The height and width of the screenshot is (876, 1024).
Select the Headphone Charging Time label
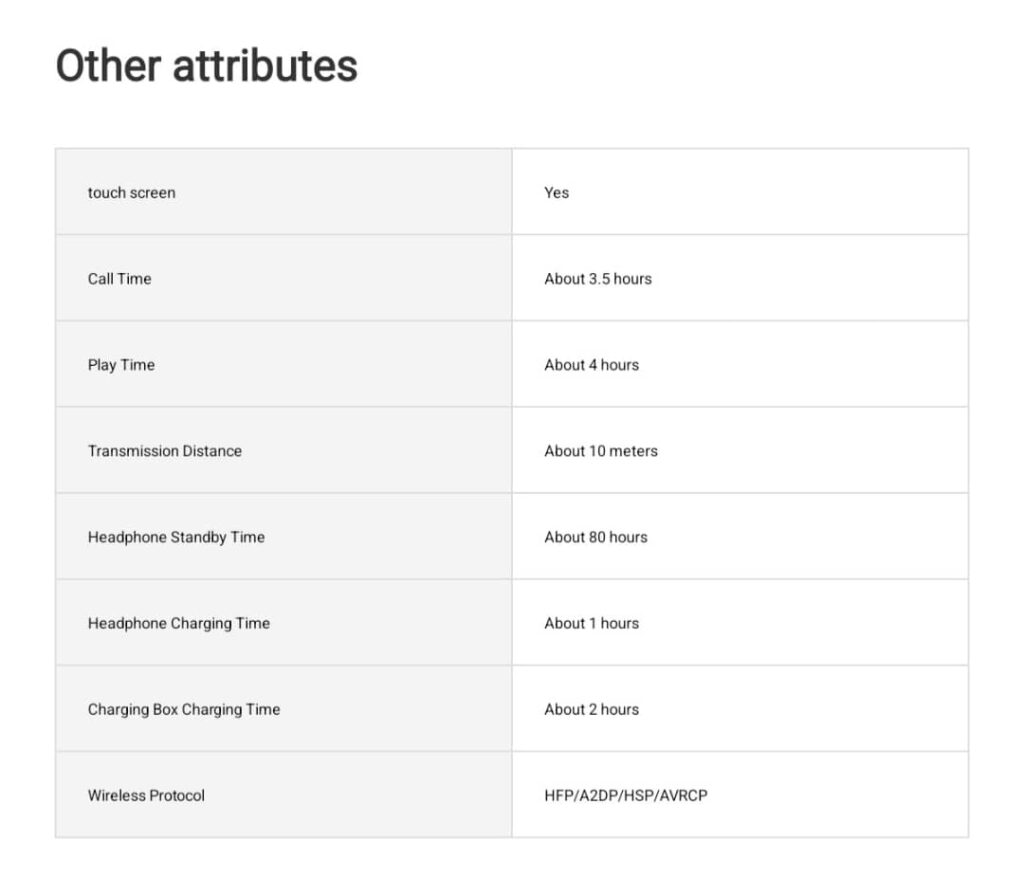(178, 623)
